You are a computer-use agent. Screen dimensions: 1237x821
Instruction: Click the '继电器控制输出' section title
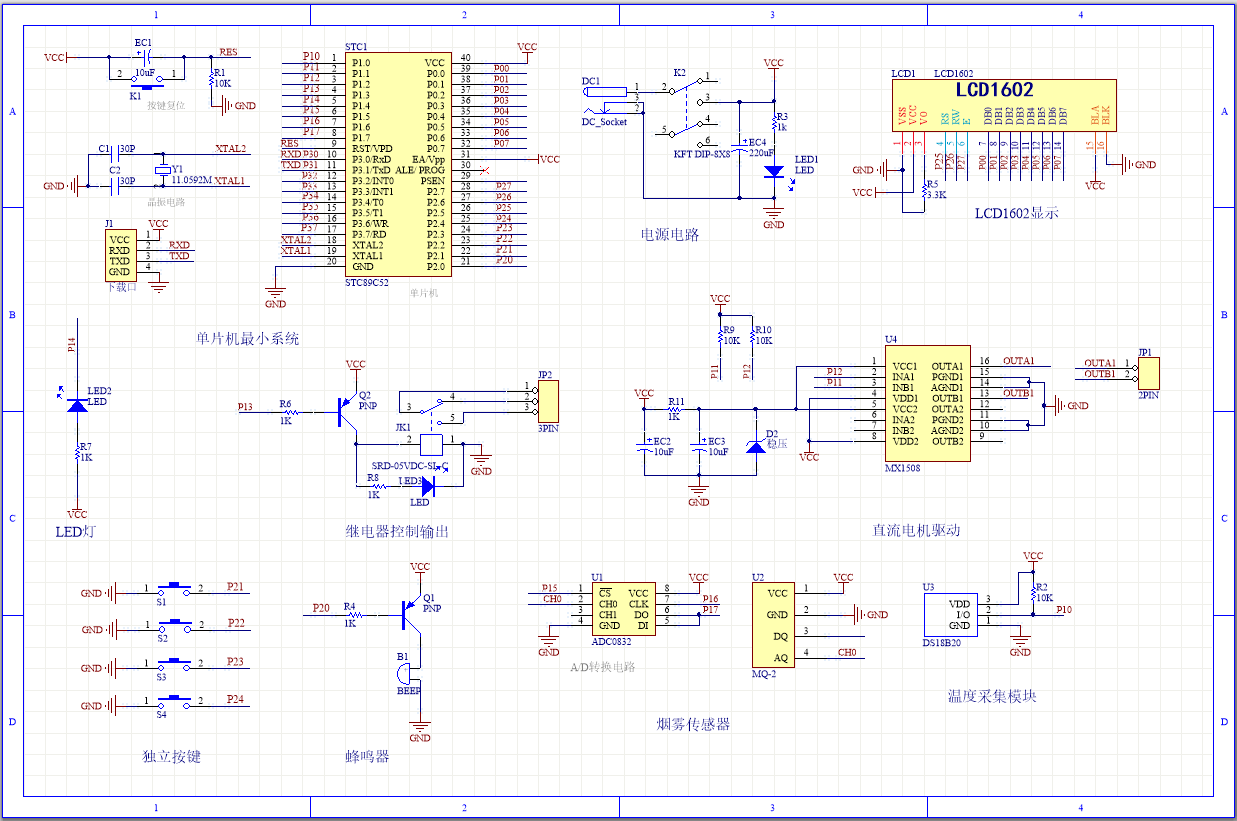coord(397,531)
